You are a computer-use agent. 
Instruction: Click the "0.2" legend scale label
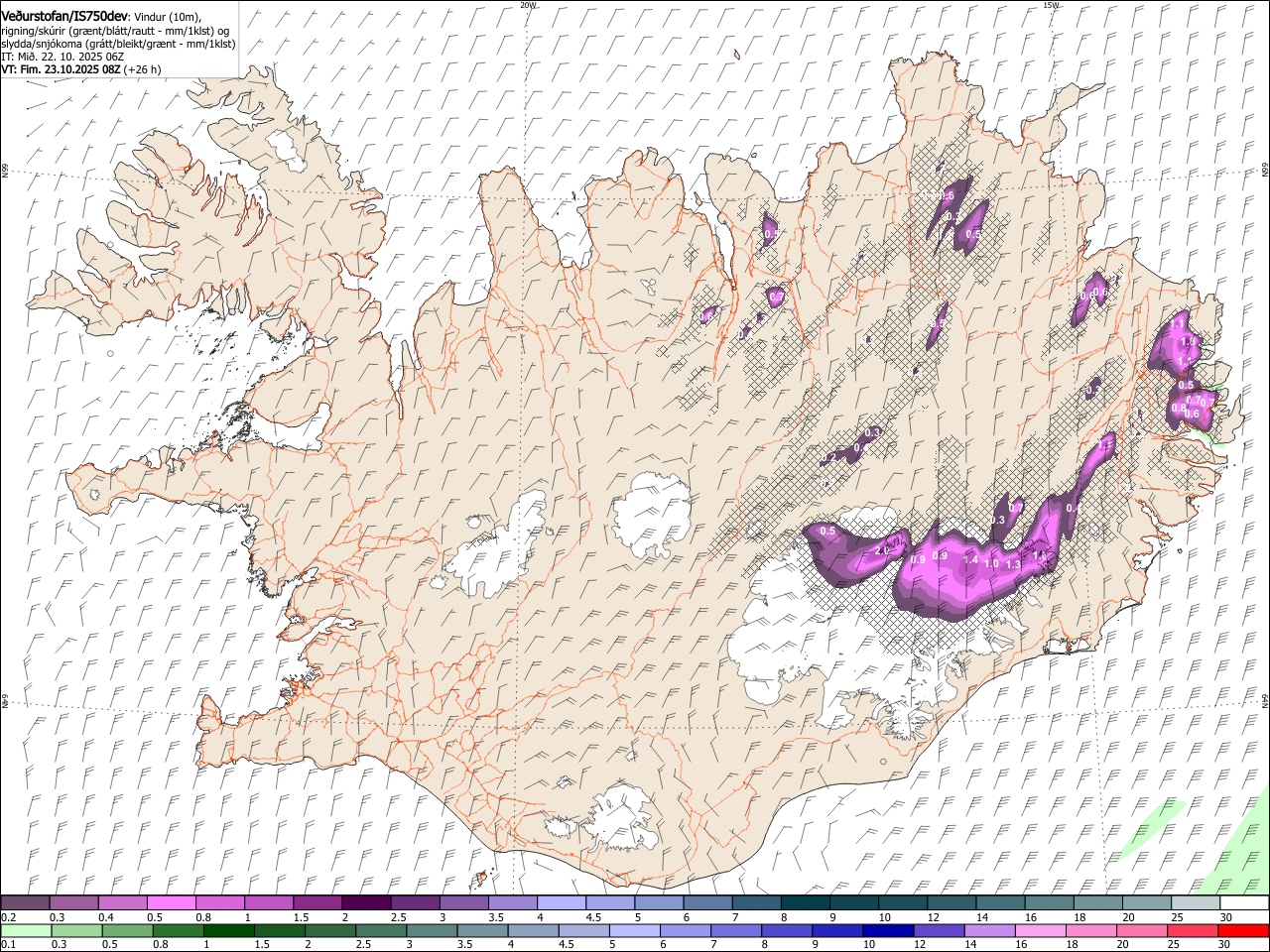[x=8, y=917]
